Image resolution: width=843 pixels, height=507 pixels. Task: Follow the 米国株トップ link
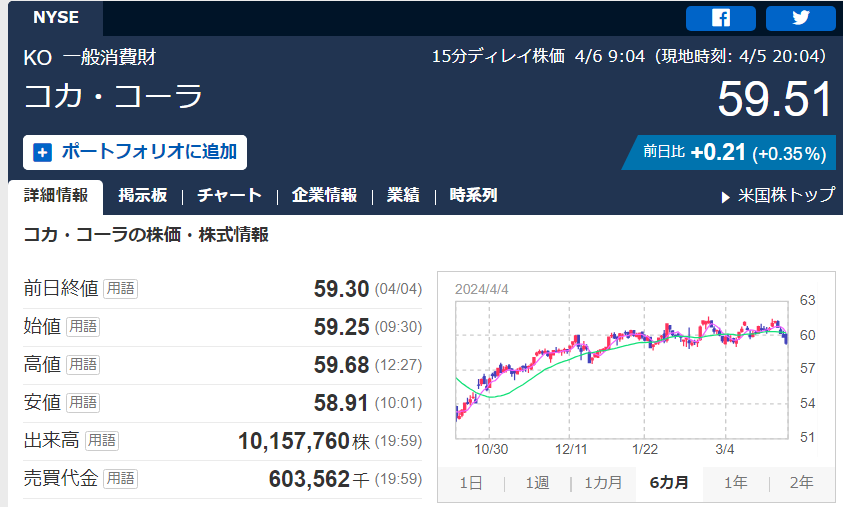[x=787, y=195]
